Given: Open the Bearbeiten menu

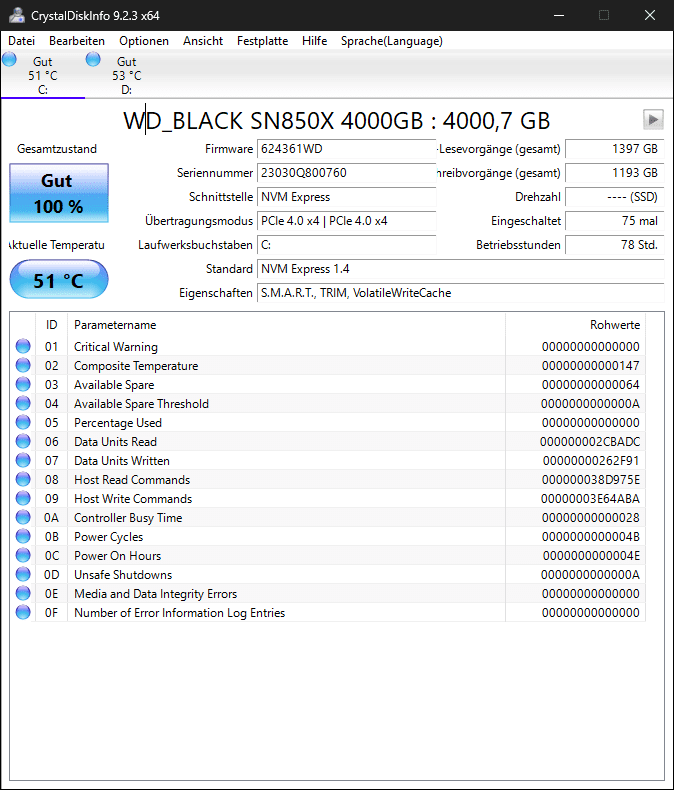Looking at the screenshot, I should [x=77, y=41].
